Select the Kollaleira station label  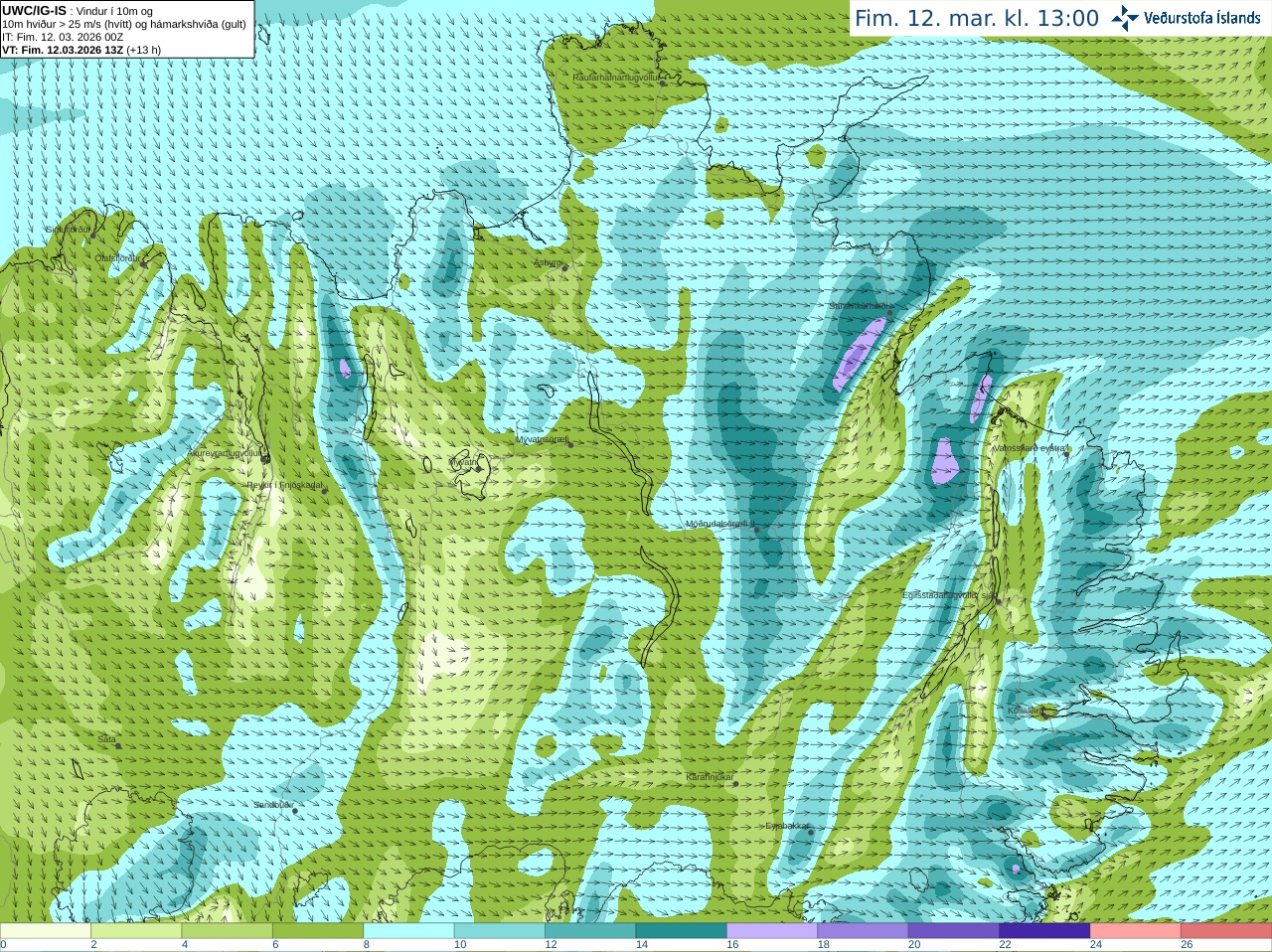[x=1026, y=711]
